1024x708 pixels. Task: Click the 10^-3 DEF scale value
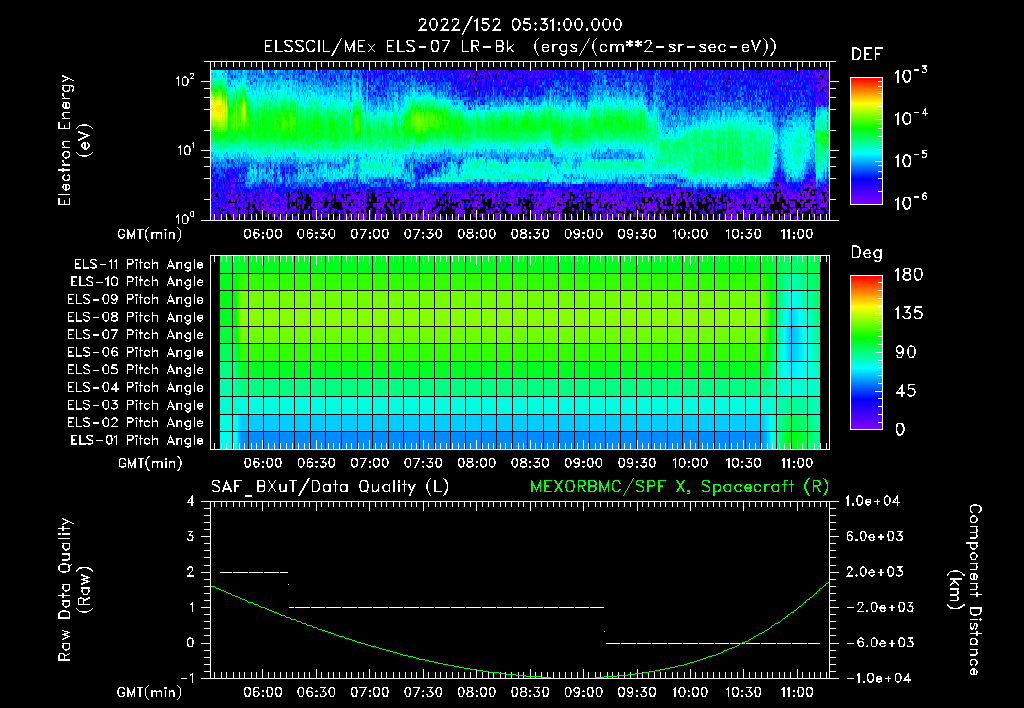coord(910,76)
